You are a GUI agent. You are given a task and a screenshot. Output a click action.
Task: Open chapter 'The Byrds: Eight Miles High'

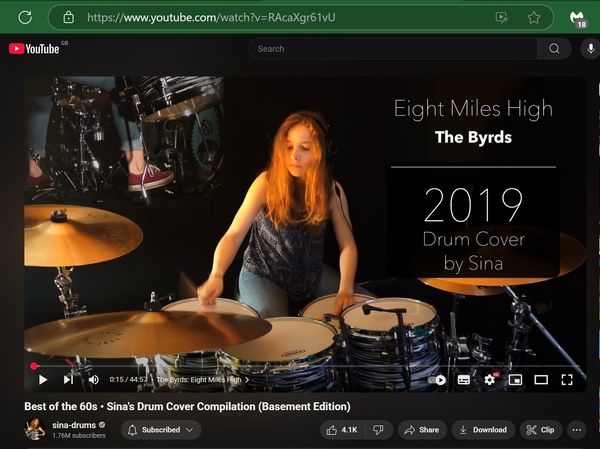pyautogui.click(x=202, y=380)
